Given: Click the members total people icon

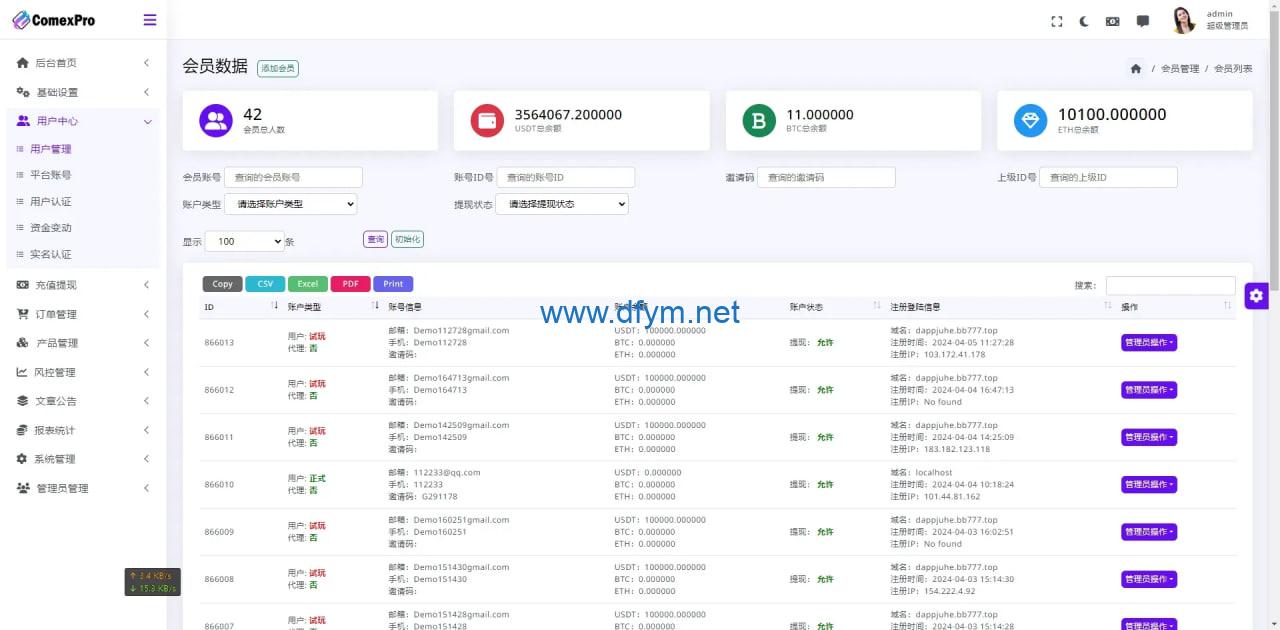Looking at the screenshot, I should pyautogui.click(x=216, y=120).
